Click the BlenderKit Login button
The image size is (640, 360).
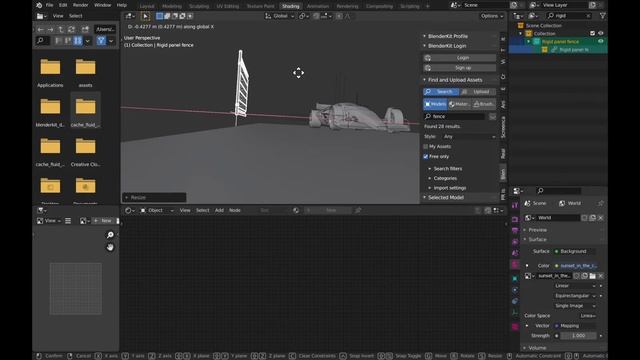[459, 58]
